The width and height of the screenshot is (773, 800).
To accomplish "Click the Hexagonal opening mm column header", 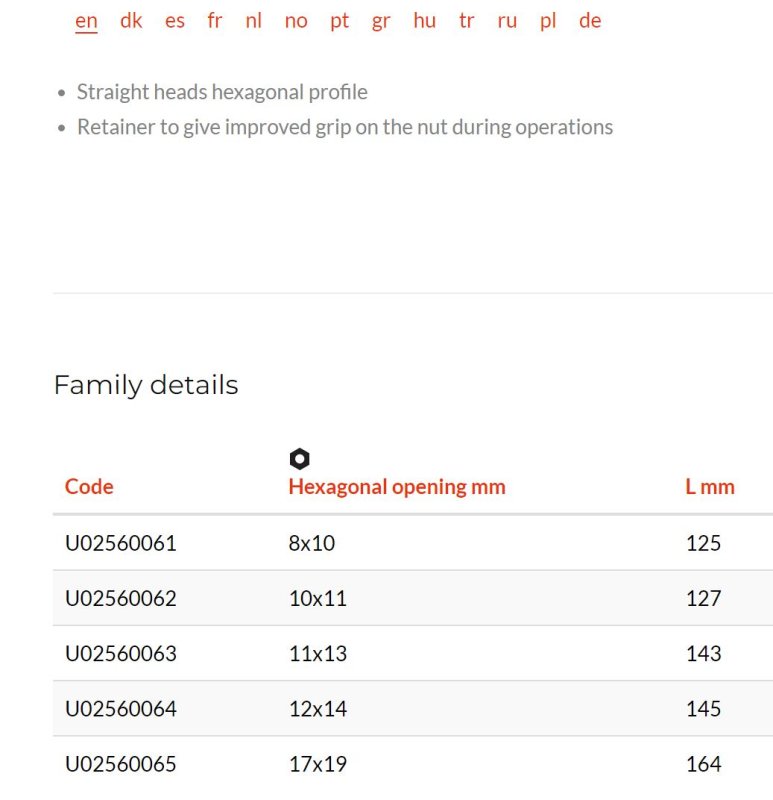I will coord(397,487).
